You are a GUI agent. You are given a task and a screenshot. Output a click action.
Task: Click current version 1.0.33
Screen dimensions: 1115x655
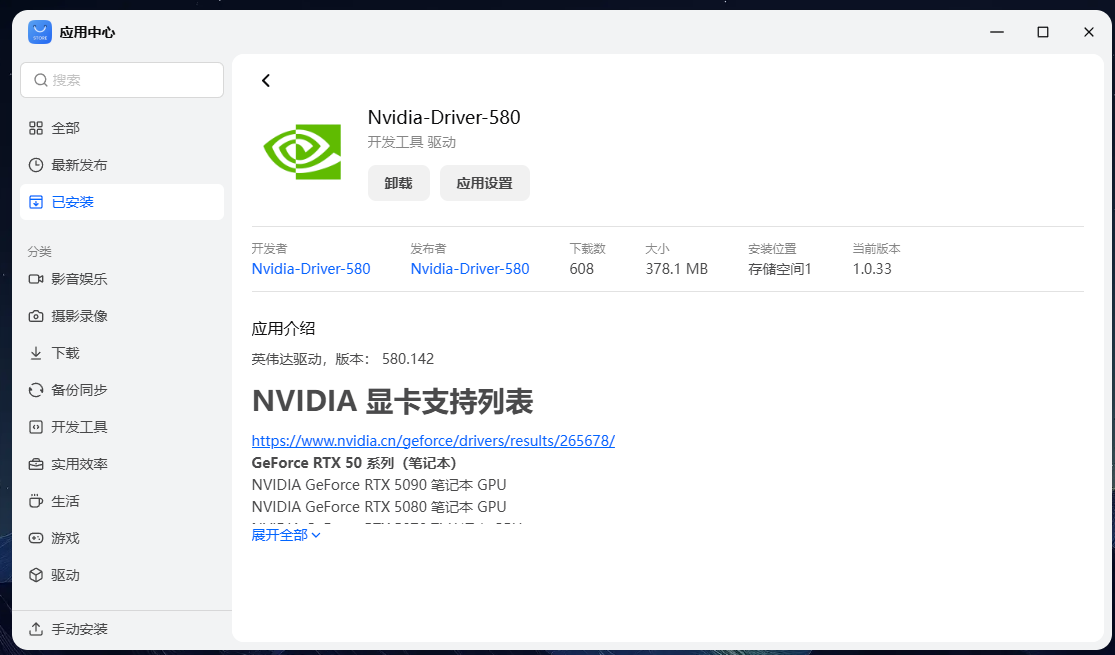[x=872, y=269]
